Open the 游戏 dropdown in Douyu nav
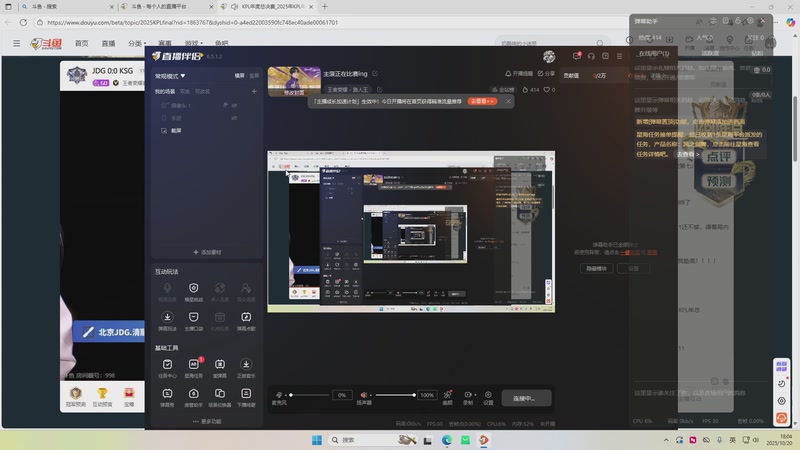 (193, 43)
